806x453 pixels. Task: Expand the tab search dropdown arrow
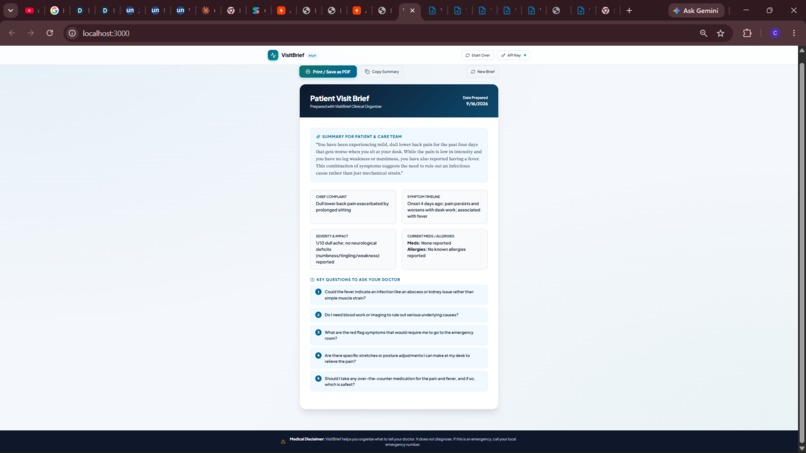click(x=10, y=10)
